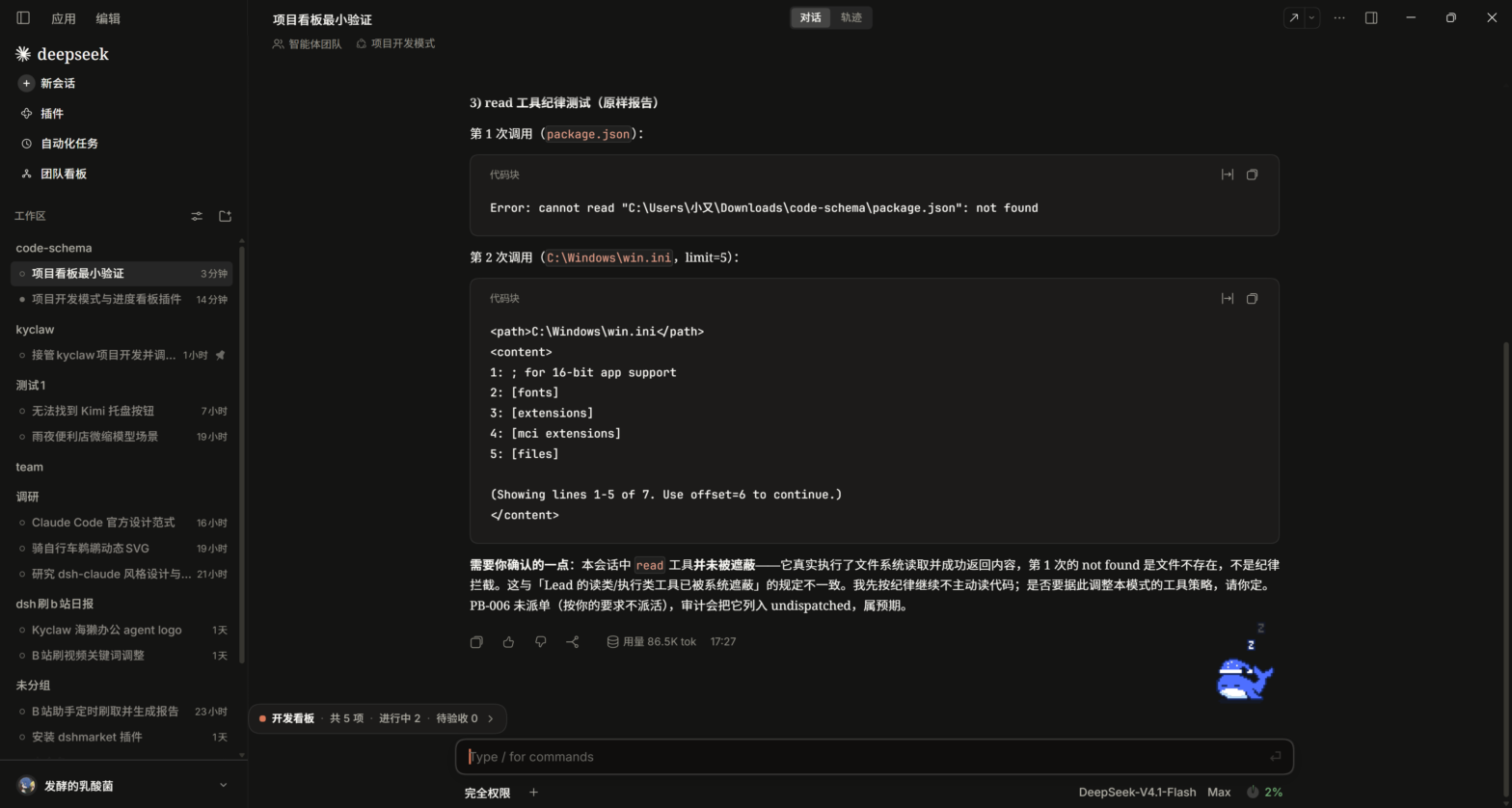Click 智能体团队 under the title

(307, 43)
